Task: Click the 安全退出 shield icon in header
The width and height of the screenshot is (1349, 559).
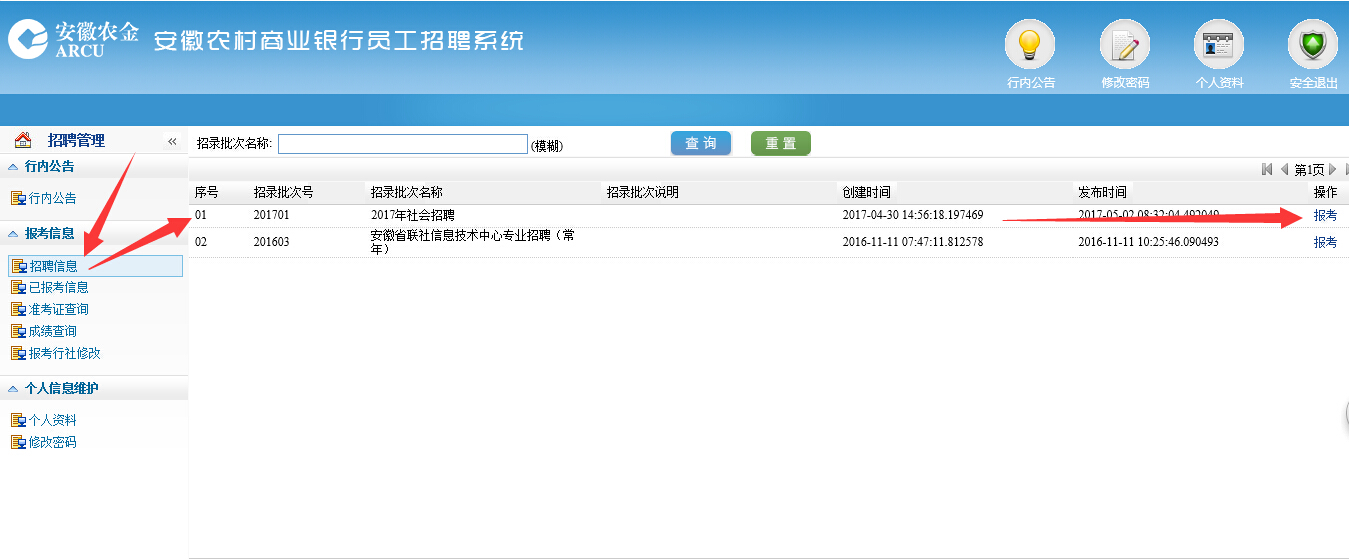Action: (1313, 45)
